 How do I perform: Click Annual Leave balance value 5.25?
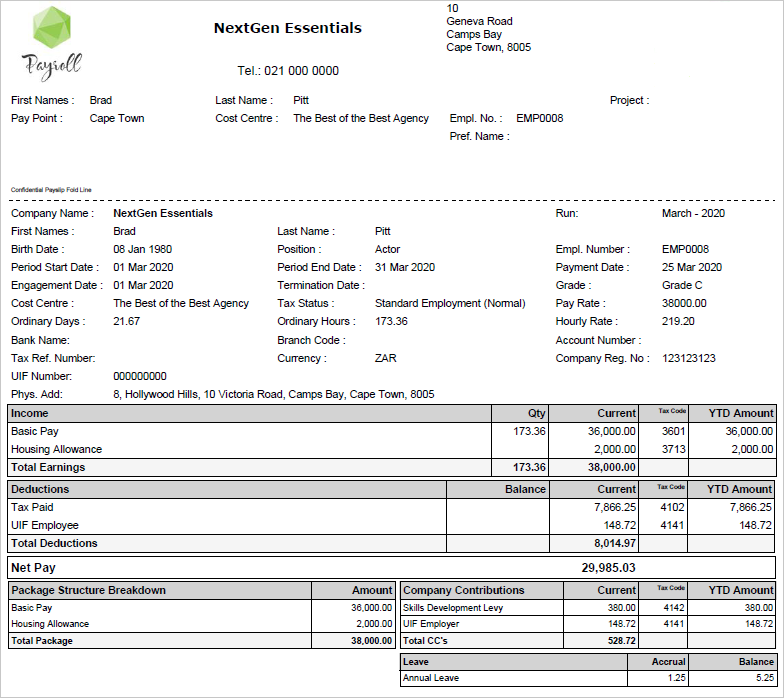tap(765, 678)
